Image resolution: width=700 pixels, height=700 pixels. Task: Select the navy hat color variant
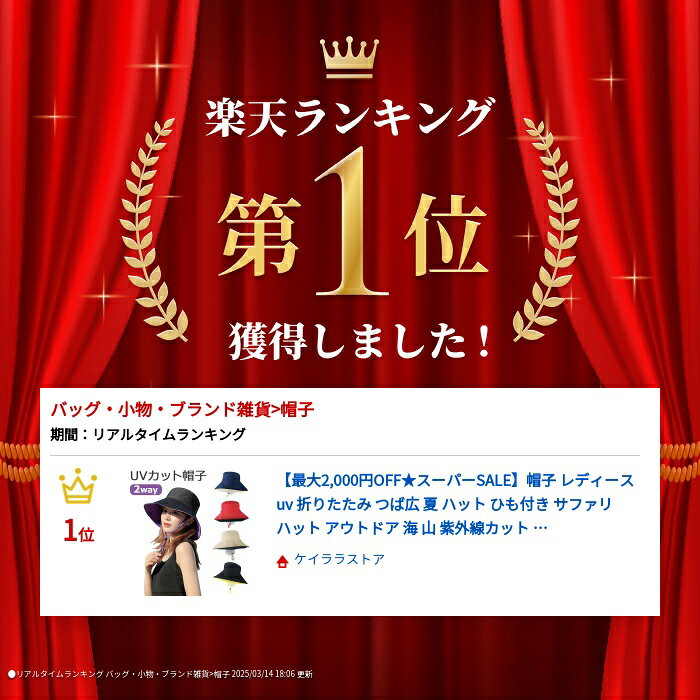231,482
